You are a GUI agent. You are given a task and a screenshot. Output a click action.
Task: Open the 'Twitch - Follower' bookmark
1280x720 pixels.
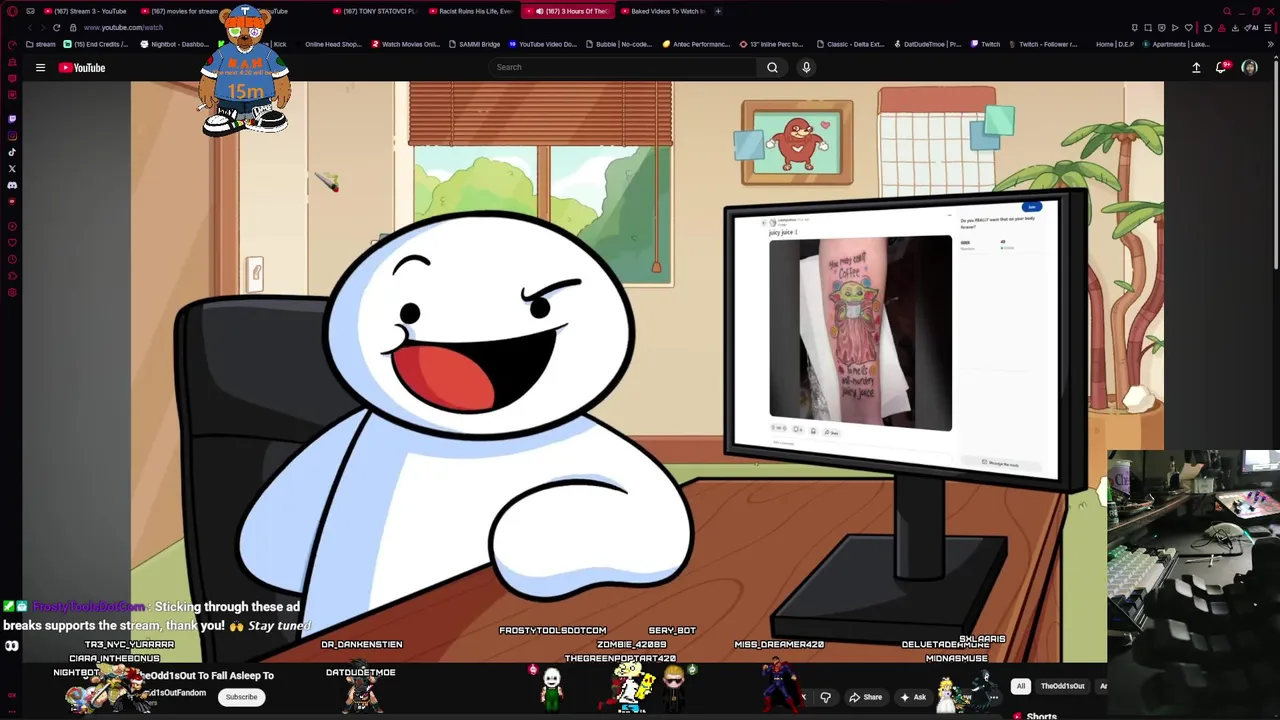1044,44
